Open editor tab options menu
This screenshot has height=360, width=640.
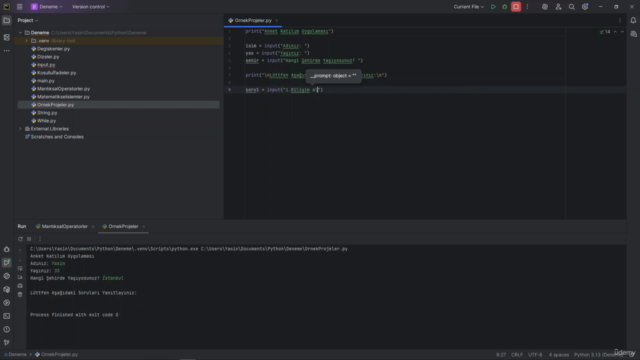pyautogui.click(x=620, y=20)
